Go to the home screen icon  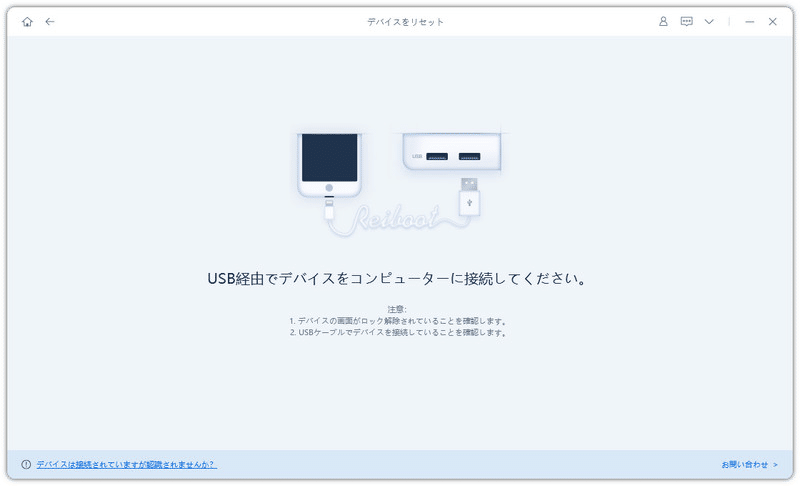28,21
